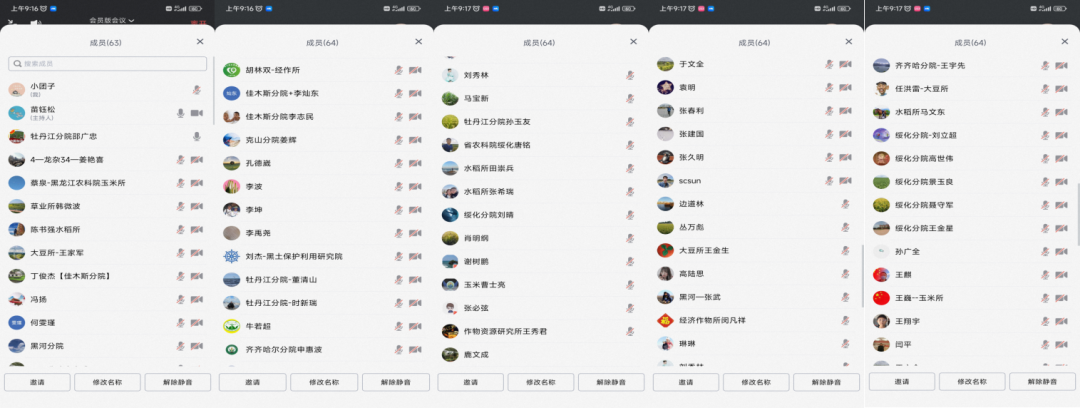Click 解除静音 button in 成员(63) panel
Screen dimensions: 1080x408
178,382
